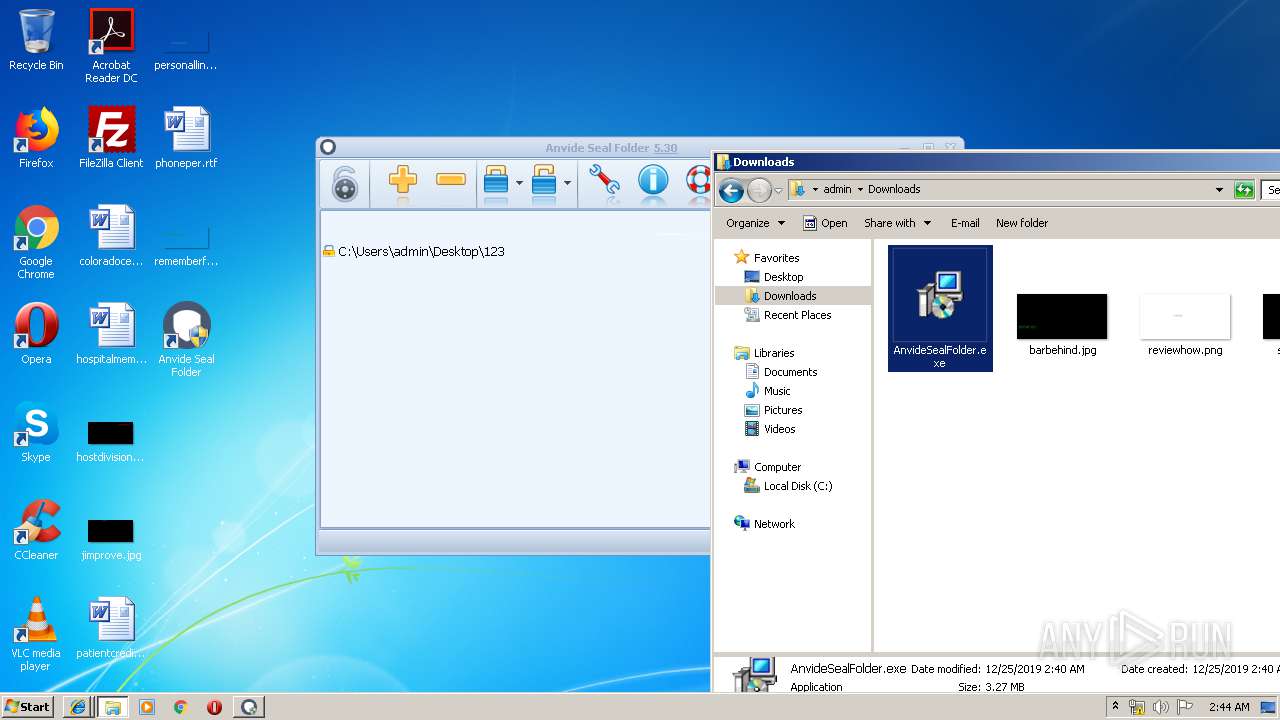1280x720 pixels.
Task: Open Opera desktop shortcut
Action: click(x=36, y=334)
